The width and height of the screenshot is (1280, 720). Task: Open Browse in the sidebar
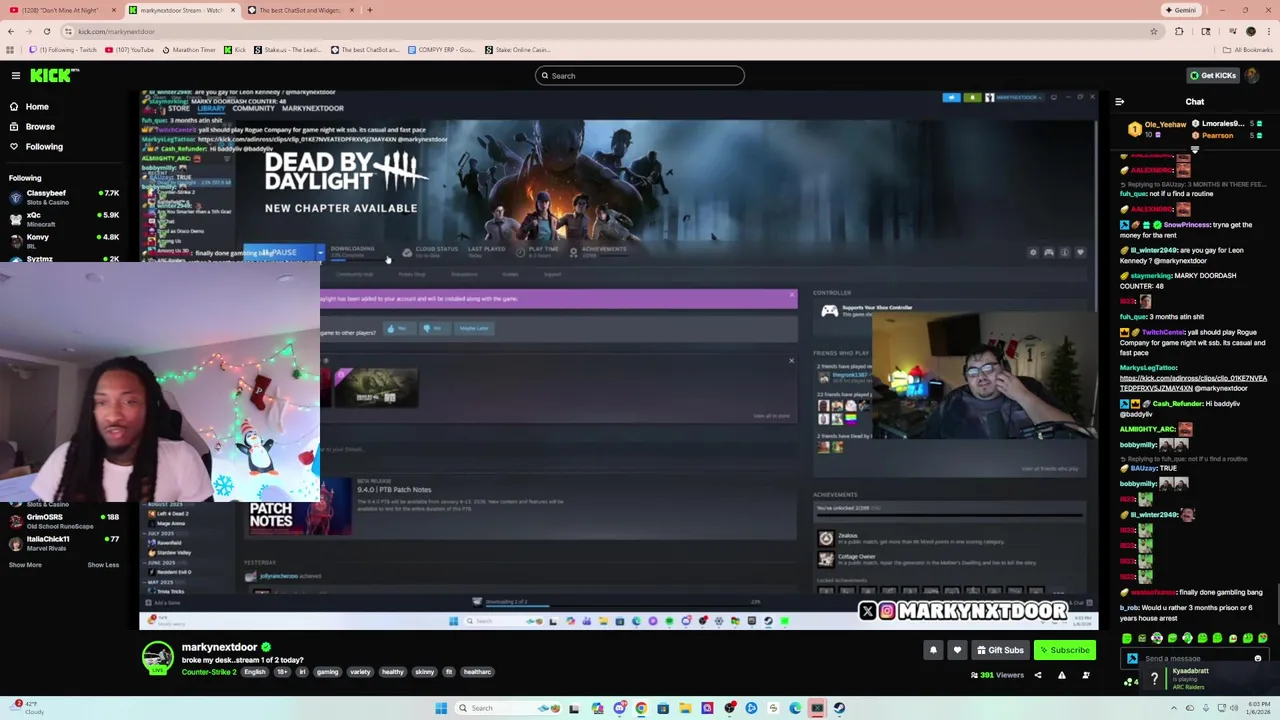point(40,127)
